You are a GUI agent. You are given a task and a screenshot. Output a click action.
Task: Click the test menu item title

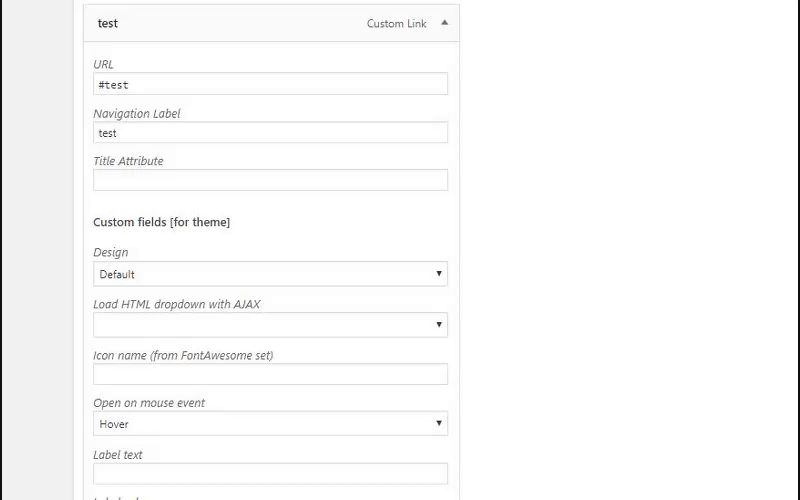tap(108, 23)
